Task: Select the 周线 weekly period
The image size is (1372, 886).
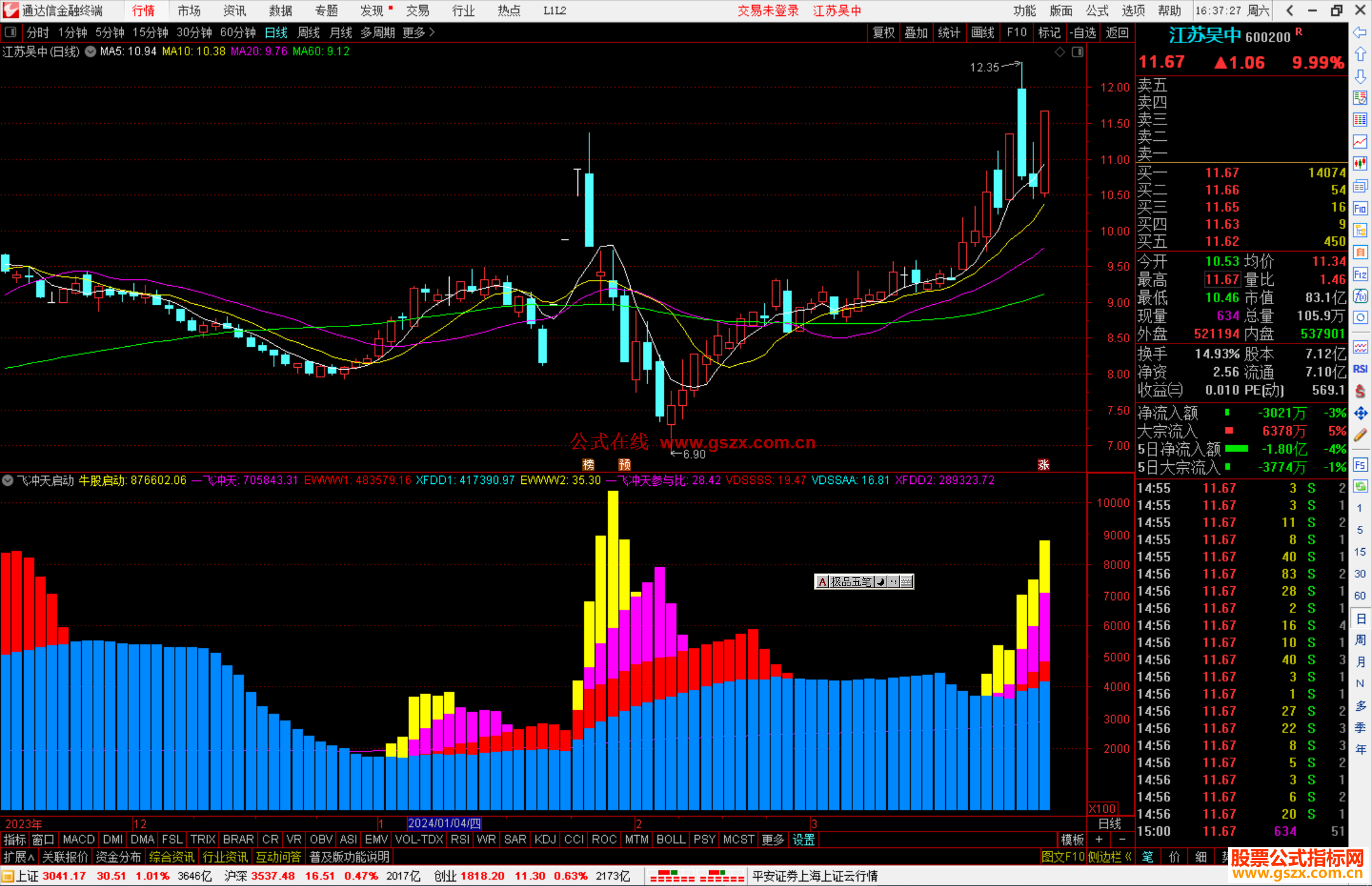Action: [x=309, y=32]
